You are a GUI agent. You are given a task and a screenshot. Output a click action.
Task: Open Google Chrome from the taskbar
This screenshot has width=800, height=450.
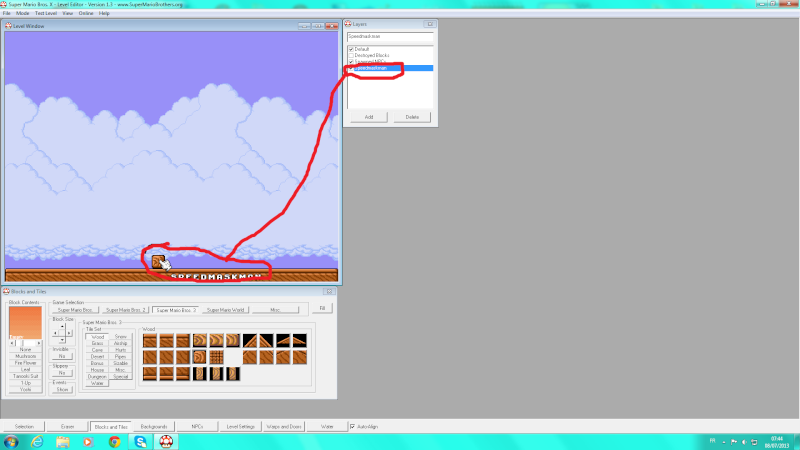[x=114, y=442]
